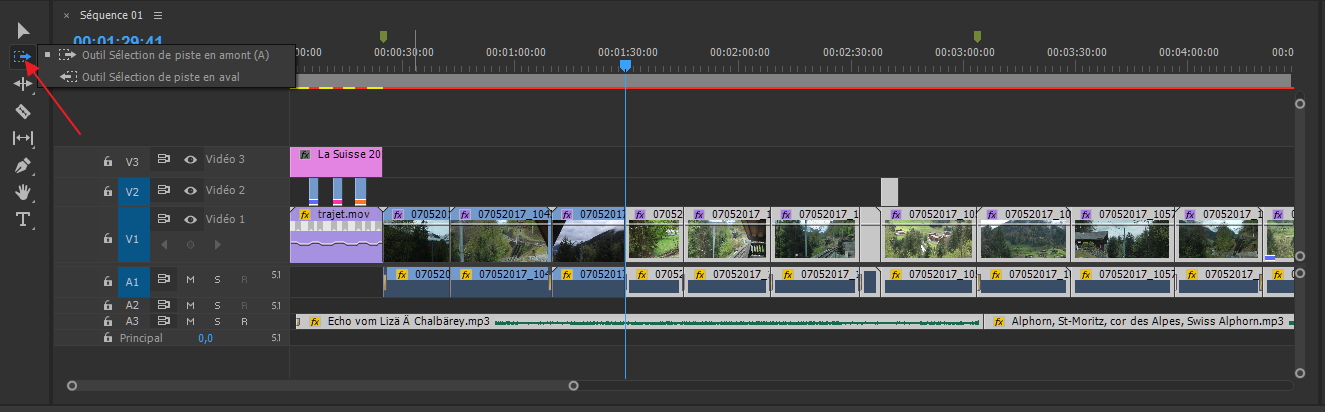Toggle sync lock on track A2
Screen dimensions: 1325x412
click(163, 306)
